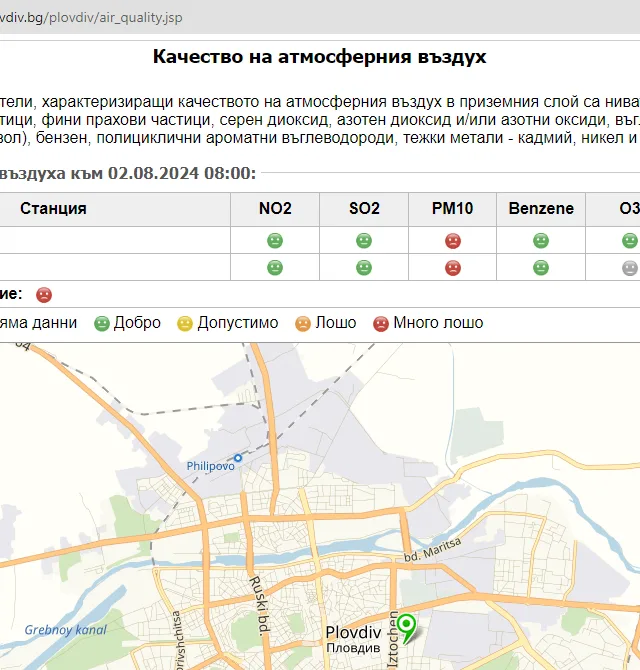640x670 pixels.
Task: Click the SO2 icon in the first station row
Action: point(364,241)
